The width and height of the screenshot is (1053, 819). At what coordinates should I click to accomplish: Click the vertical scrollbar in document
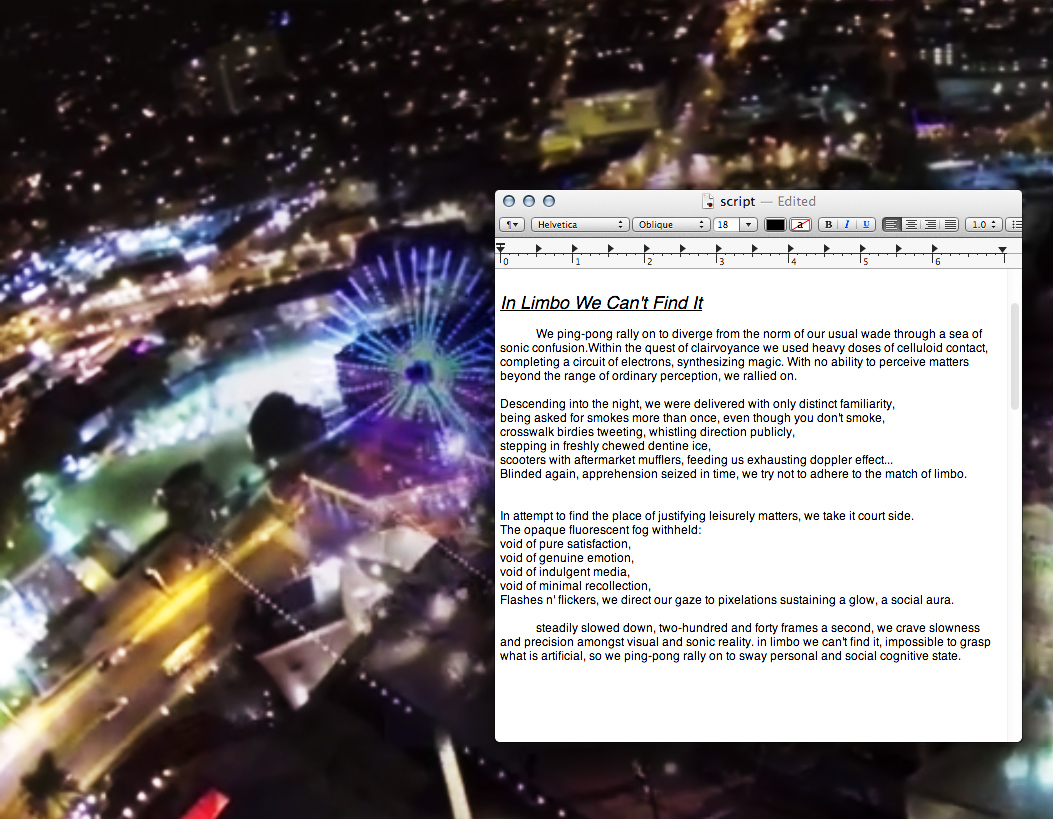(x=1015, y=357)
